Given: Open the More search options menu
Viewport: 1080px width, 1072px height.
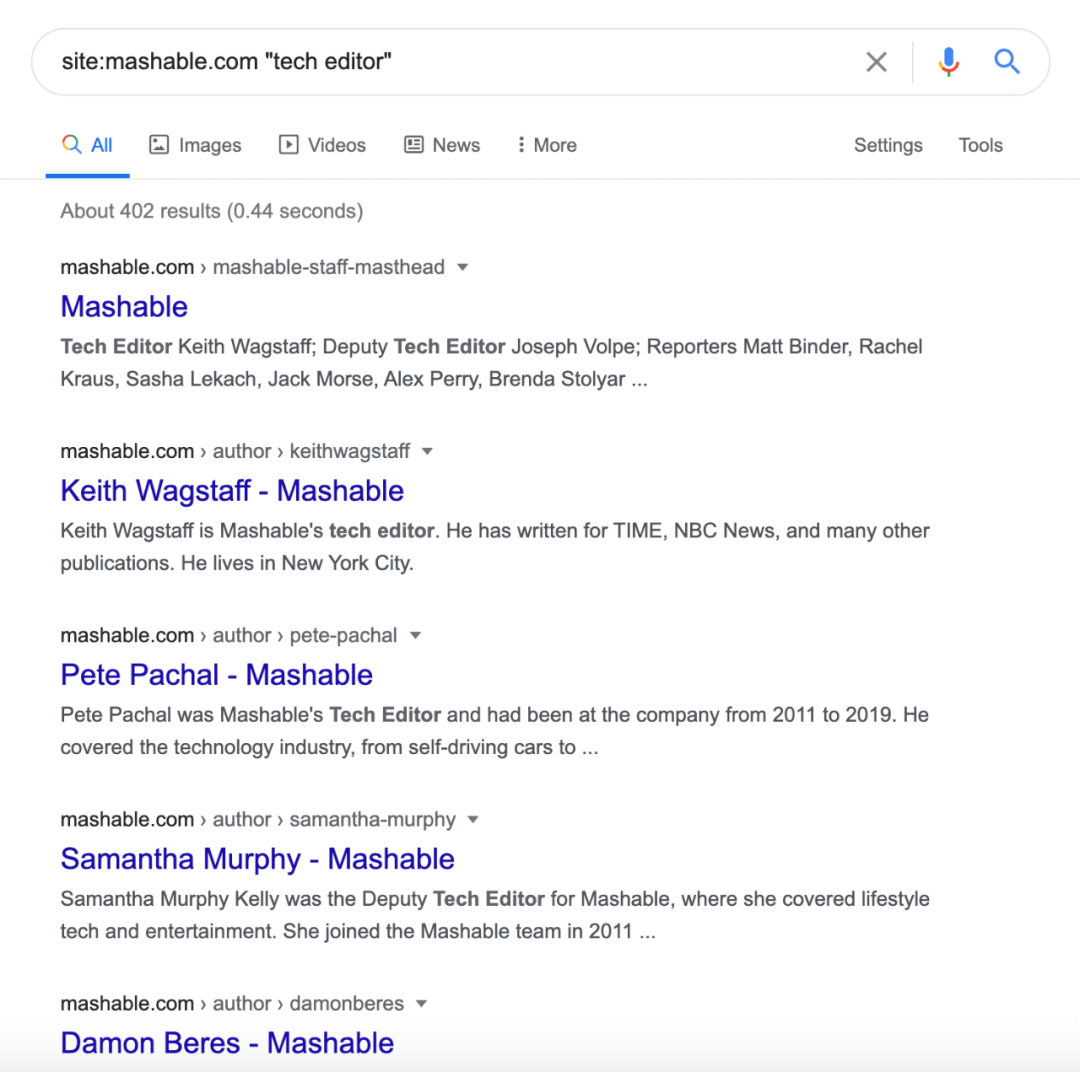Looking at the screenshot, I should coord(548,145).
